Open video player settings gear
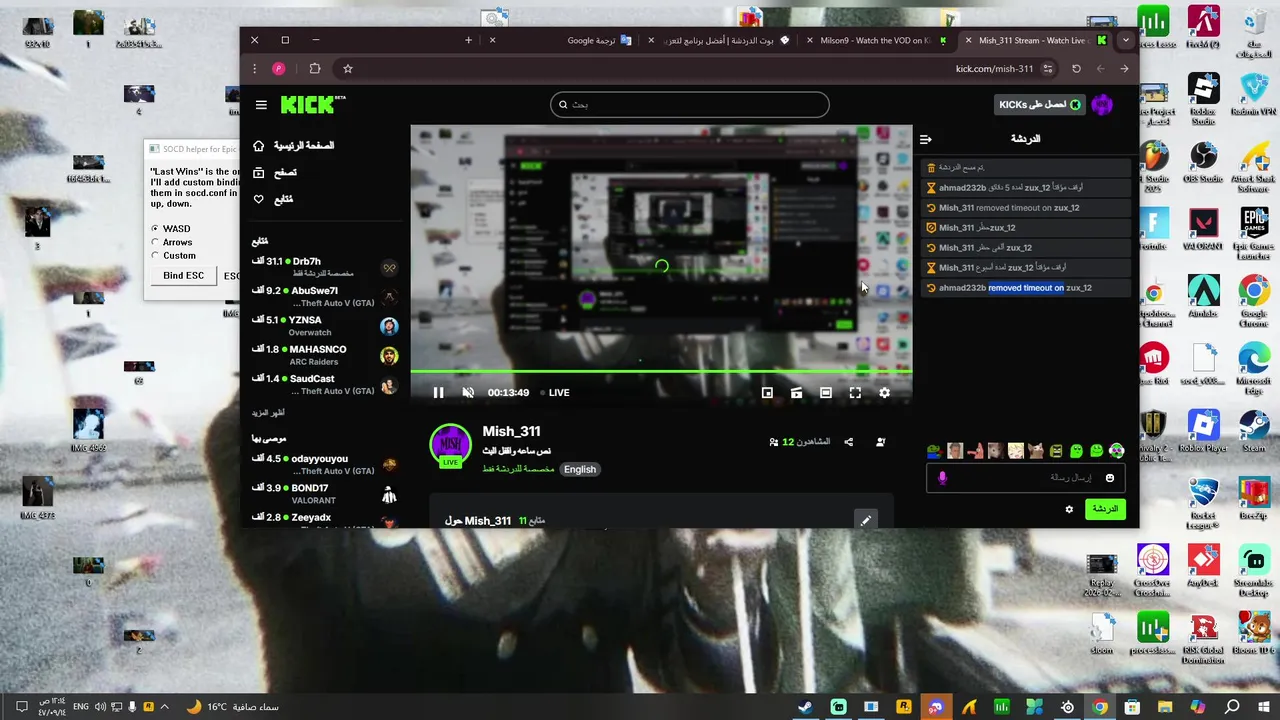Viewport: 1280px width, 720px height. click(884, 393)
